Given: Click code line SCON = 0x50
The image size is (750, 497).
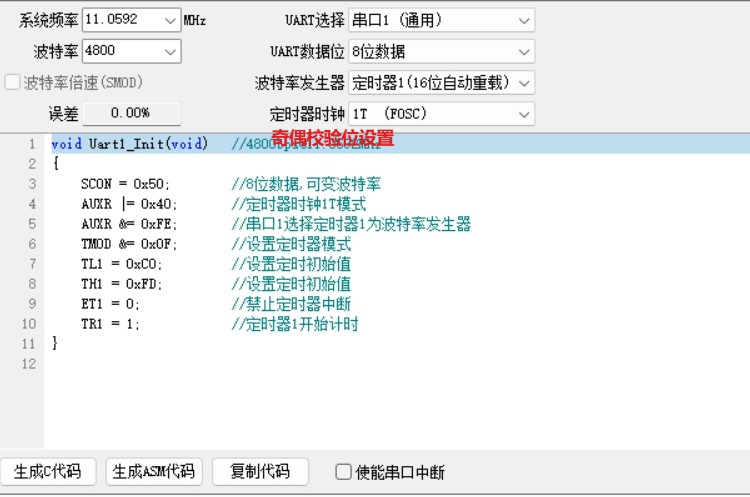Looking at the screenshot, I should (125, 184).
